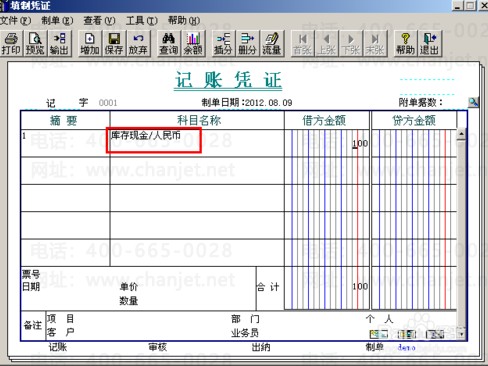
Task: Exit with the 退出 toolbar icon
Action: pyautogui.click(x=429, y=43)
